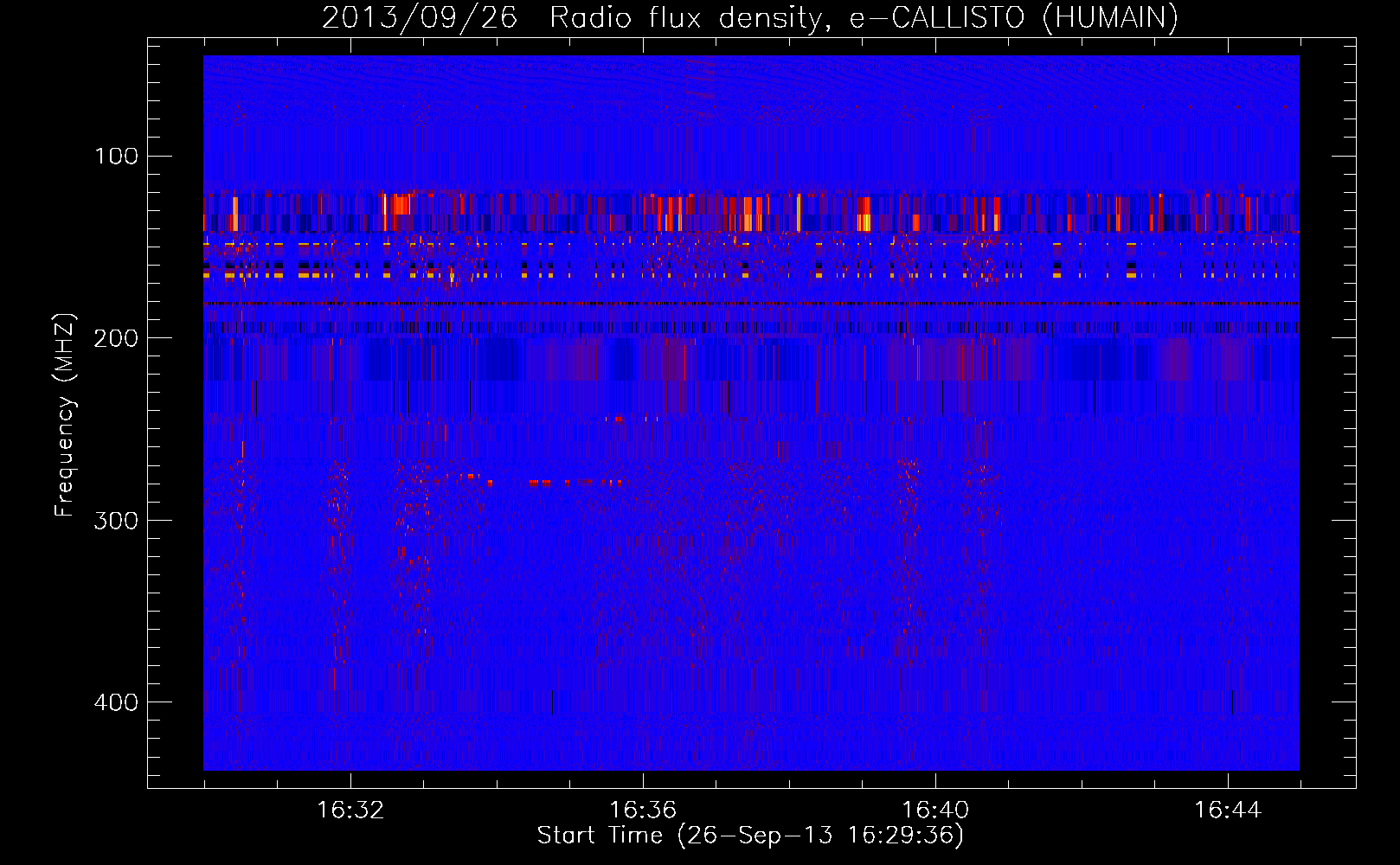The height and width of the screenshot is (865, 1400).
Task: Click the 100 frequency tick label
Action: [116, 157]
